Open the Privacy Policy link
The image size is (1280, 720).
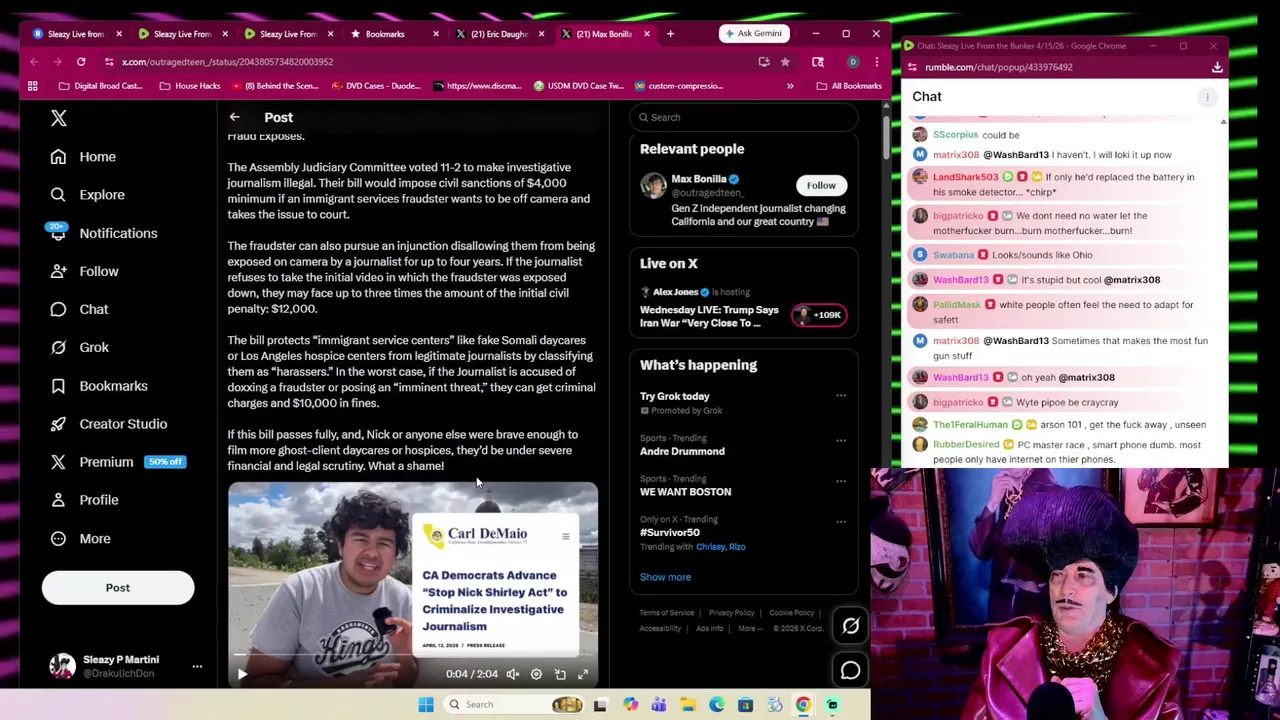[731, 613]
